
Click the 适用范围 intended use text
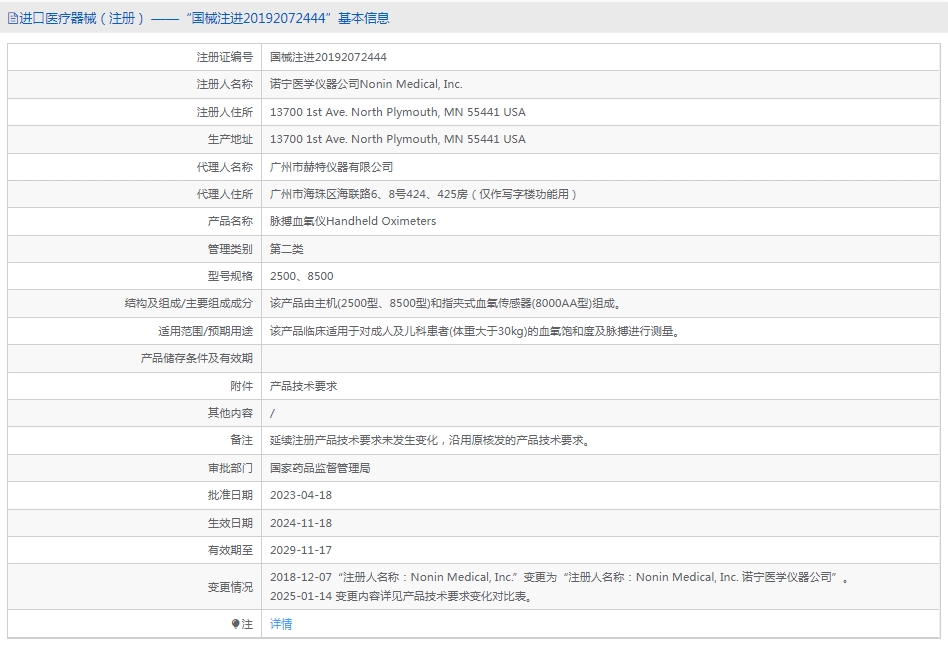(474, 331)
